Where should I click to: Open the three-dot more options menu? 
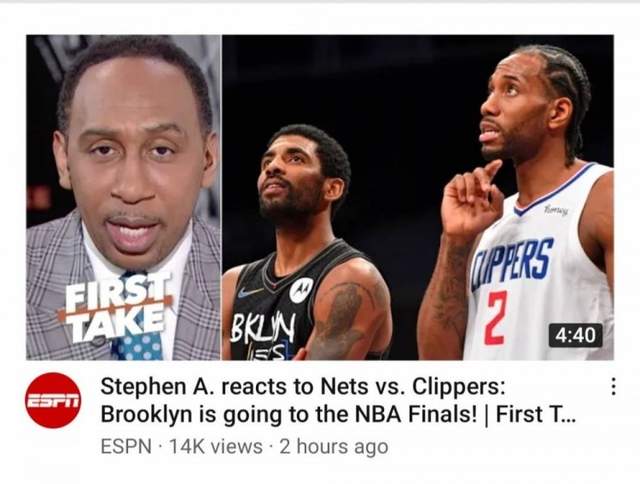[x=613, y=386]
